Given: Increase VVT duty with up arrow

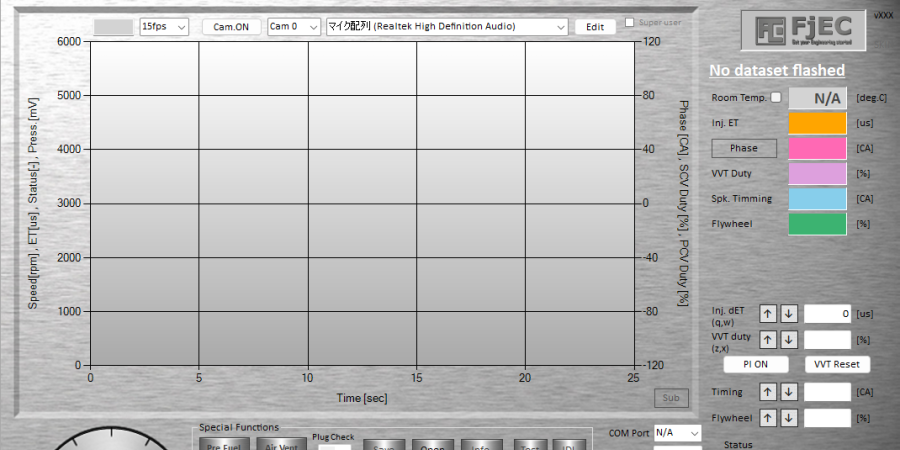Looking at the screenshot, I should coord(768,340).
